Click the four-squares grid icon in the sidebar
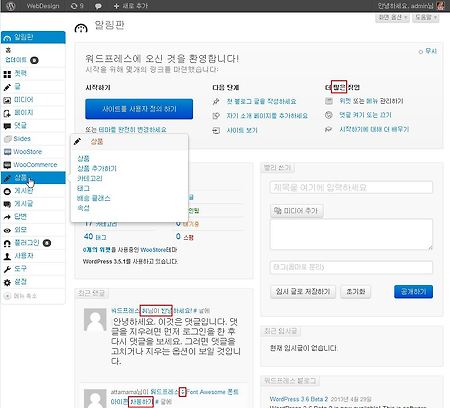 [7, 74]
